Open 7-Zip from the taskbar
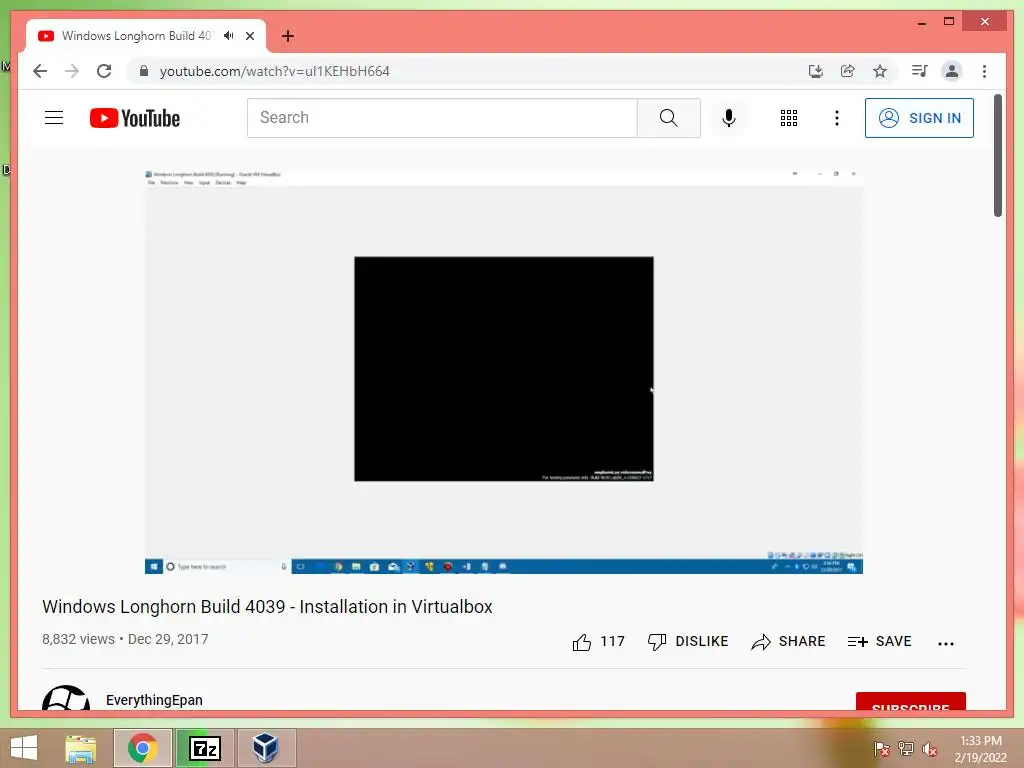This screenshot has width=1024, height=768. tap(204, 748)
